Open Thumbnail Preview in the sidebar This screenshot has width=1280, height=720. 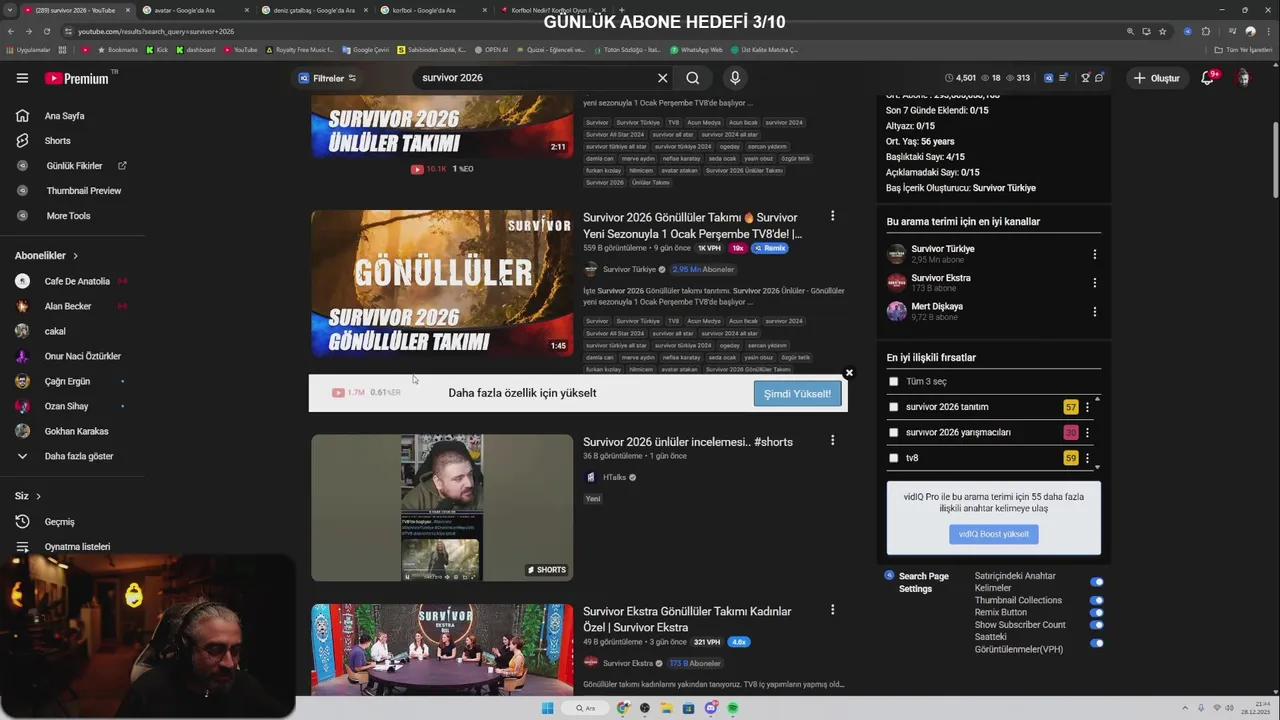[x=70, y=191]
